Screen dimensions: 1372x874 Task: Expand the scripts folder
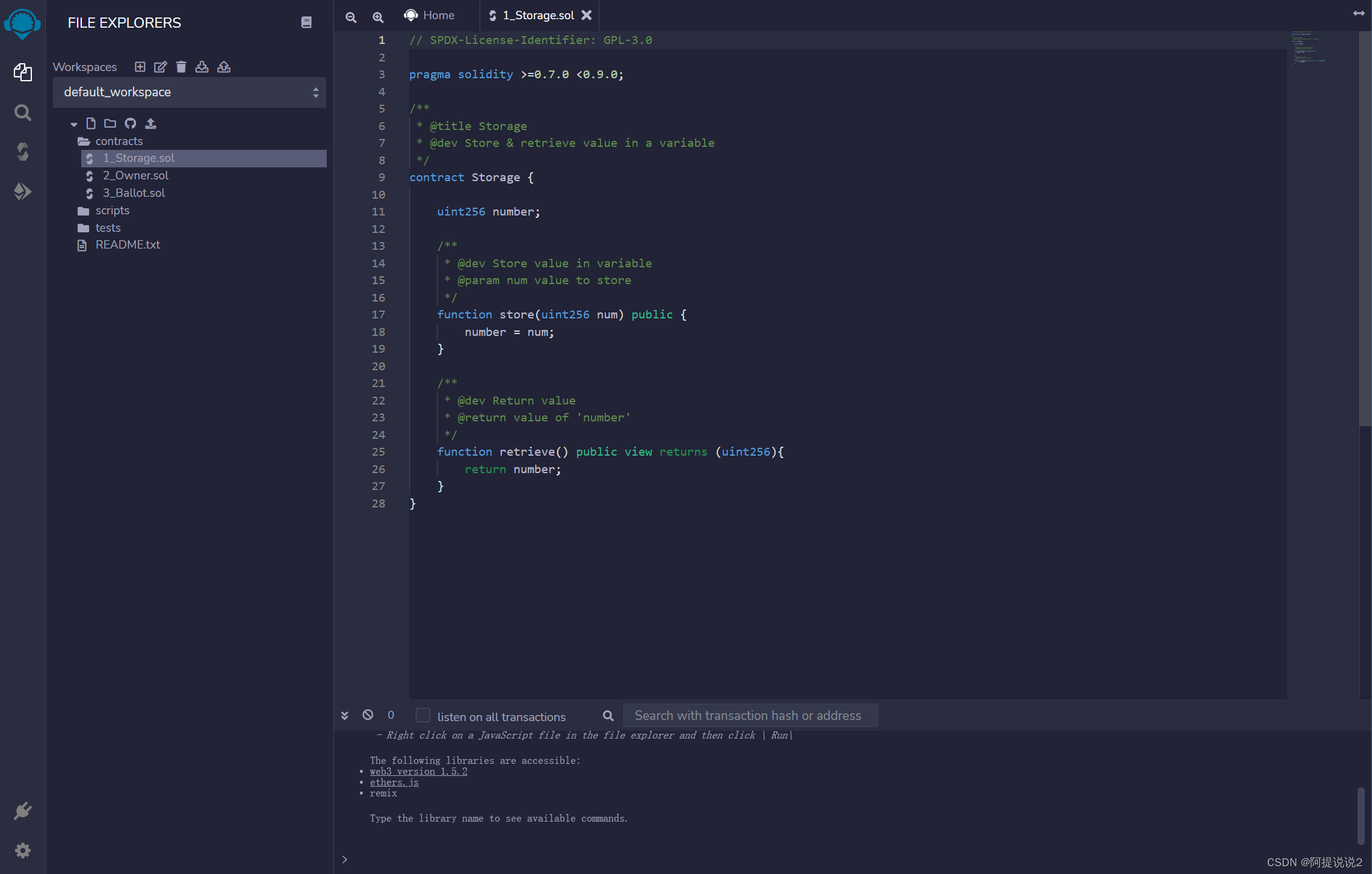[112, 211]
